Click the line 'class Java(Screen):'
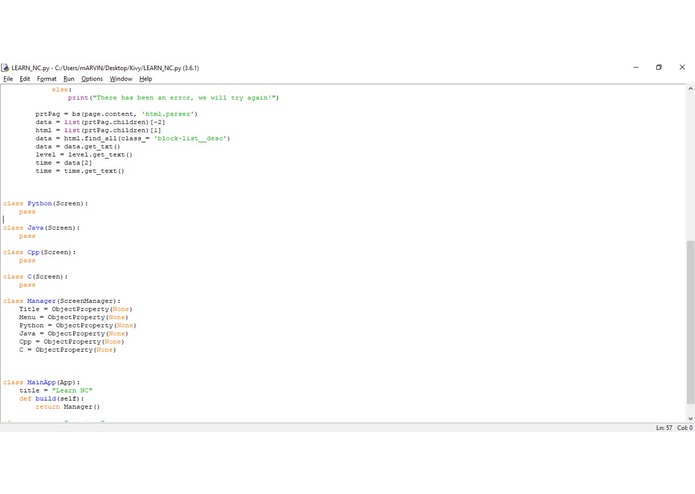The width and height of the screenshot is (695, 494). point(42,228)
